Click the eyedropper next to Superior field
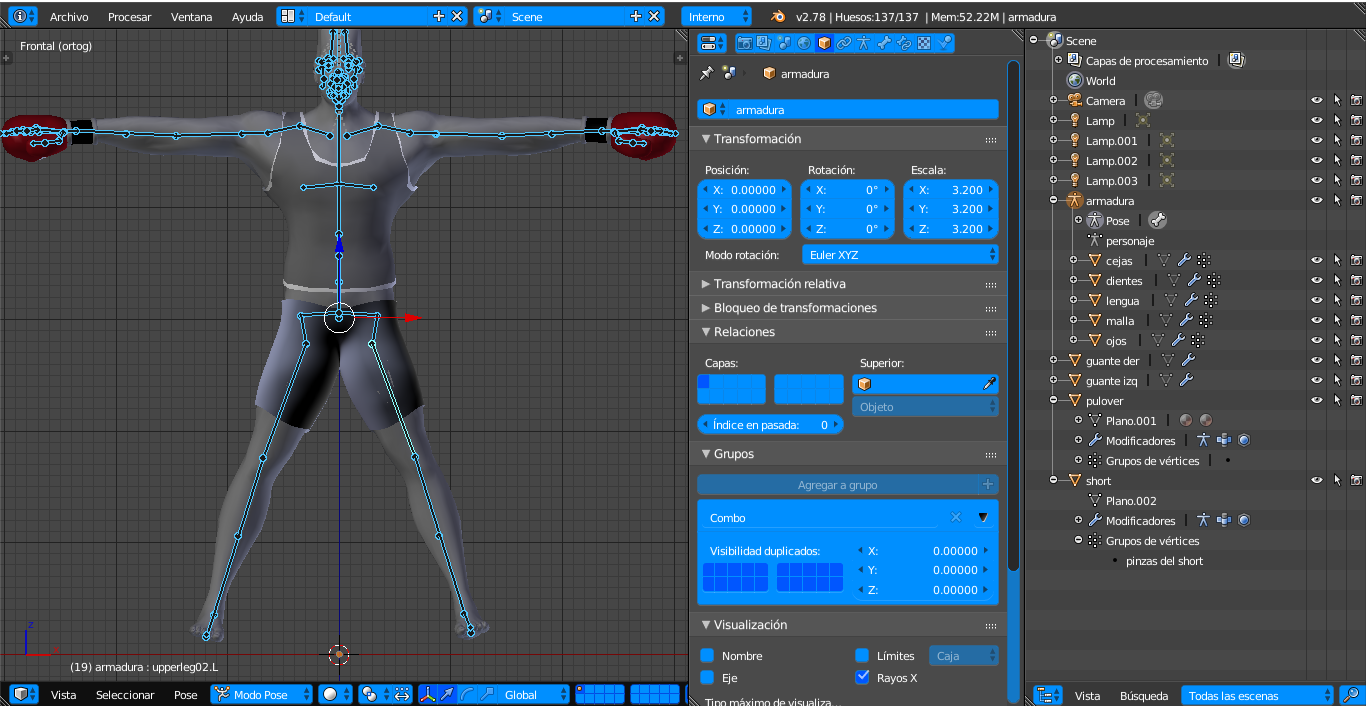This screenshot has height=706, width=1366. (x=989, y=384)
